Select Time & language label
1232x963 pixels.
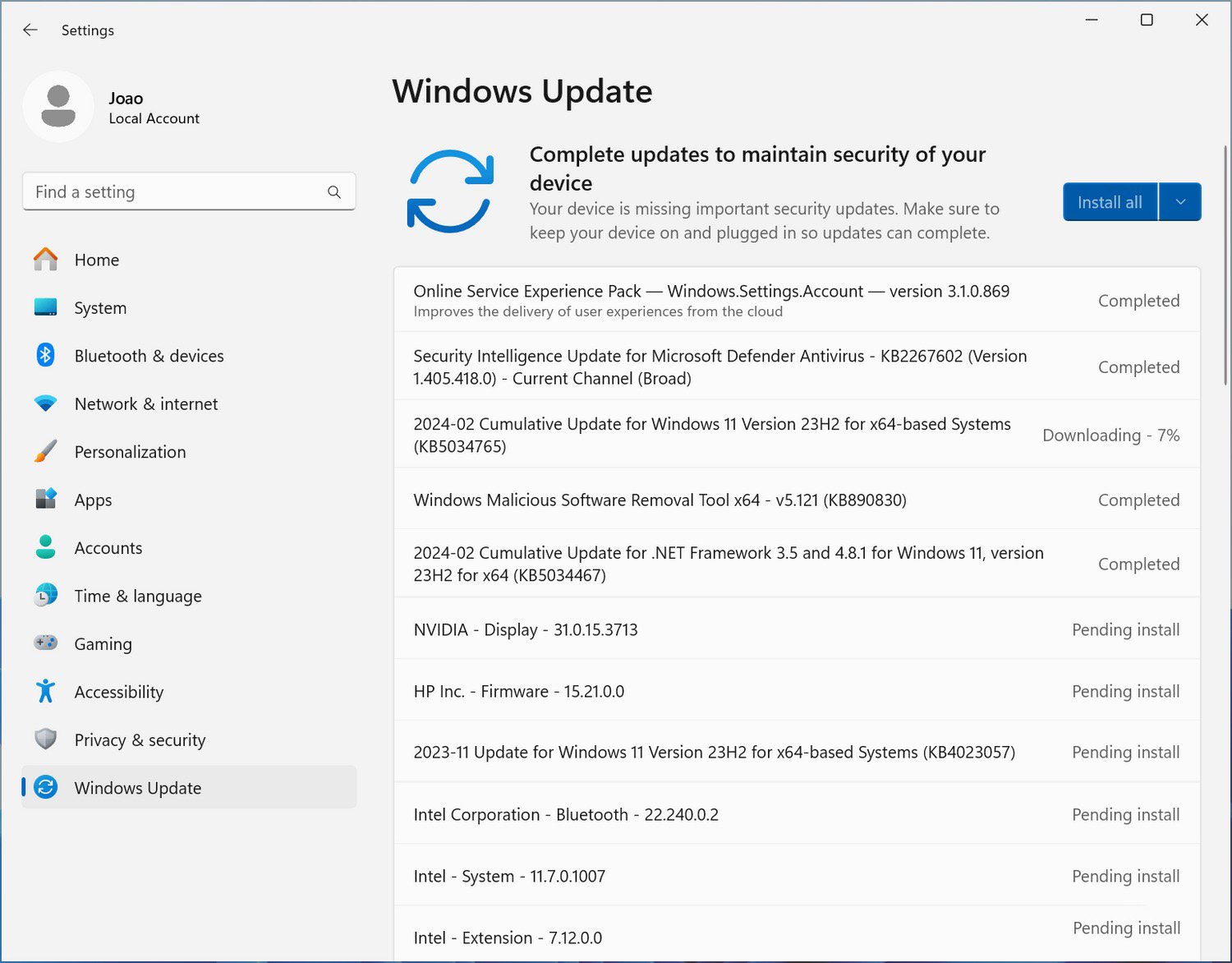point(138,597)
